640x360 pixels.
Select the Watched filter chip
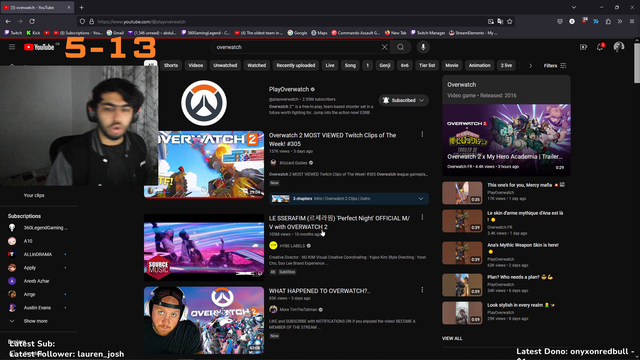[256, 65]
